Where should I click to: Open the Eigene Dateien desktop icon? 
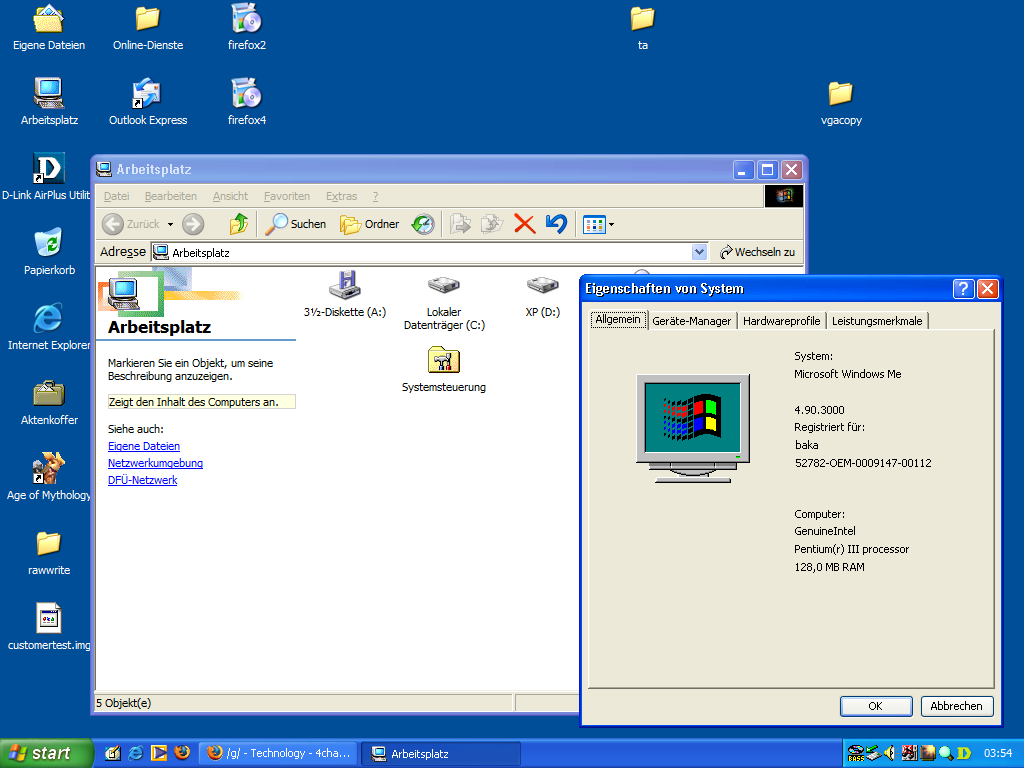[49, 28]
